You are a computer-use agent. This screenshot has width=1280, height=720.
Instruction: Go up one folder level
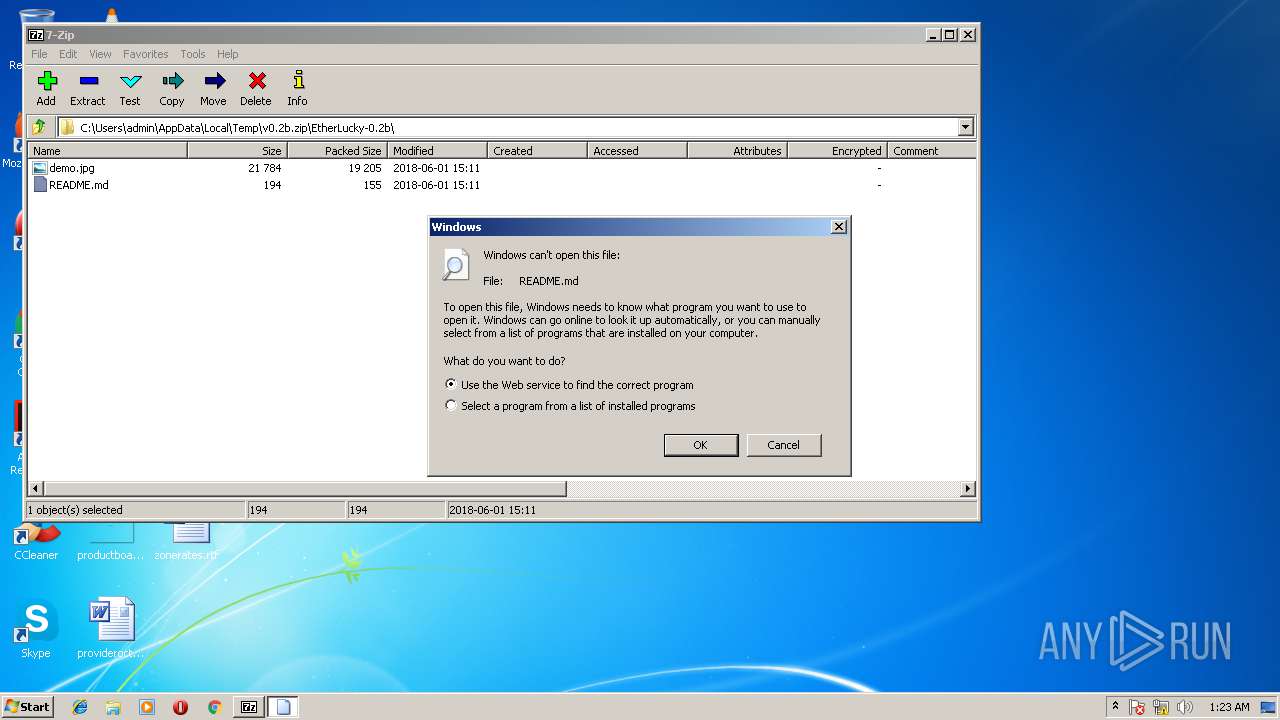point(39,127)
